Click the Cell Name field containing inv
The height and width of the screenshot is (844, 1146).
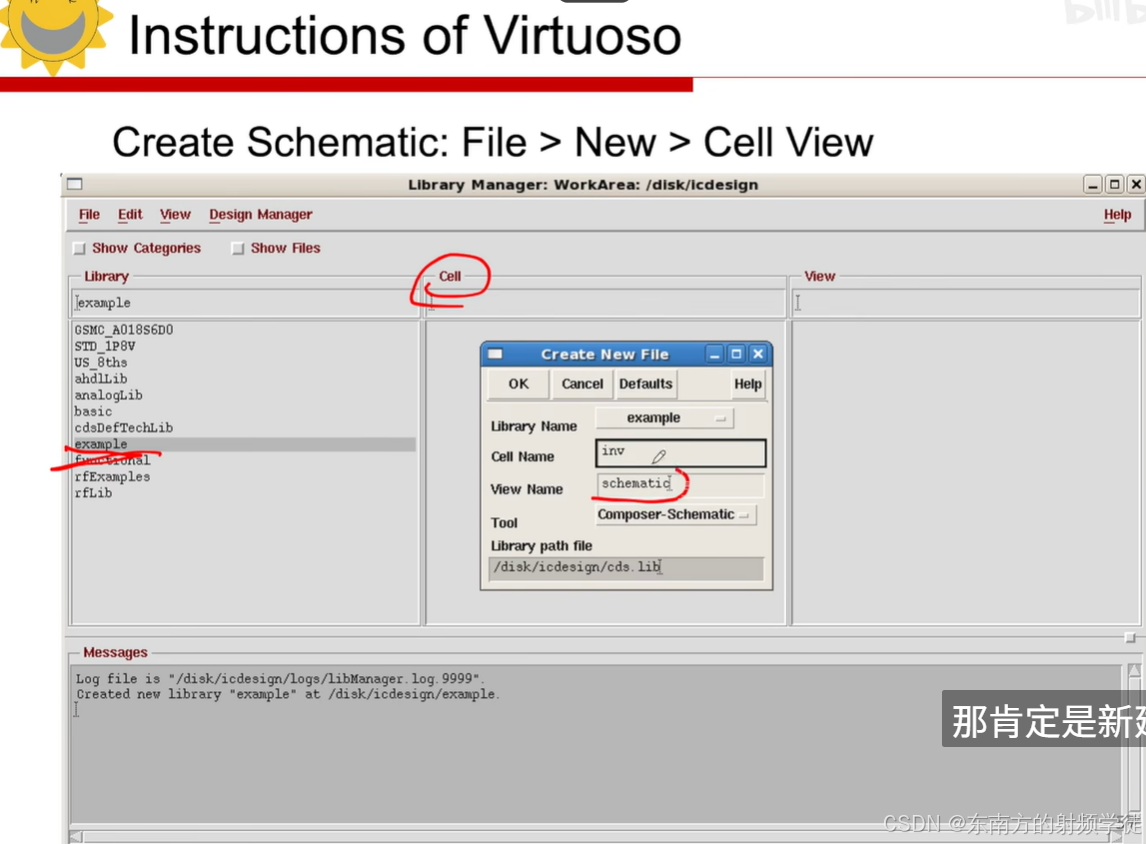(x=680, y=453)
